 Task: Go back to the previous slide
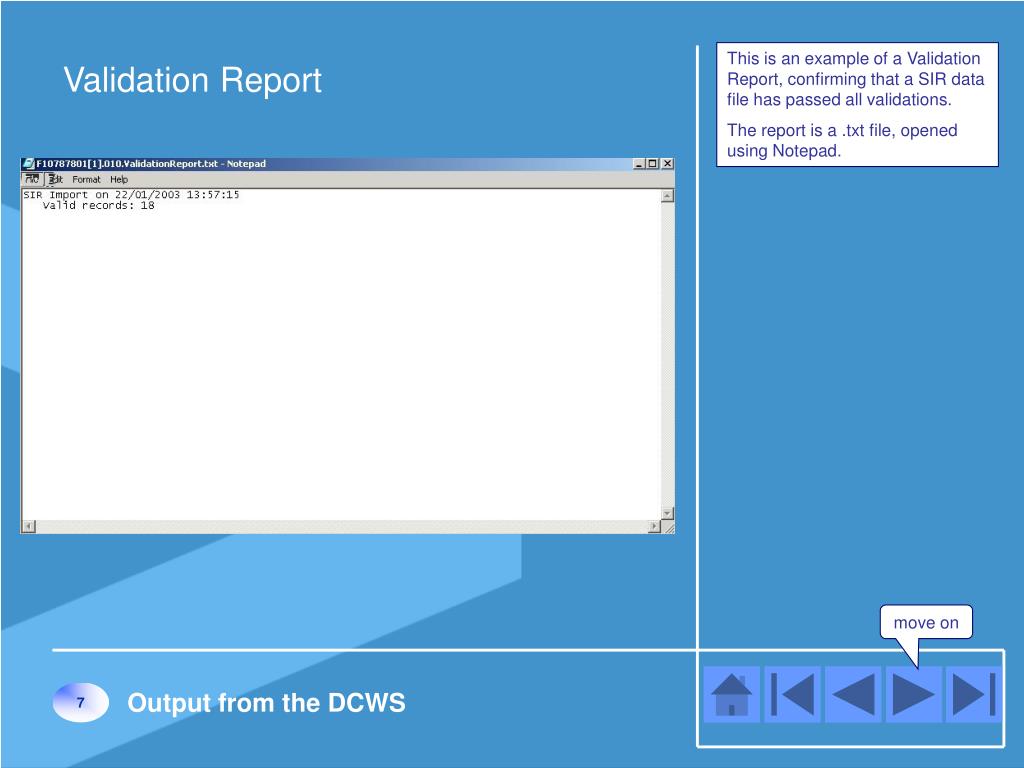[853, 694]
